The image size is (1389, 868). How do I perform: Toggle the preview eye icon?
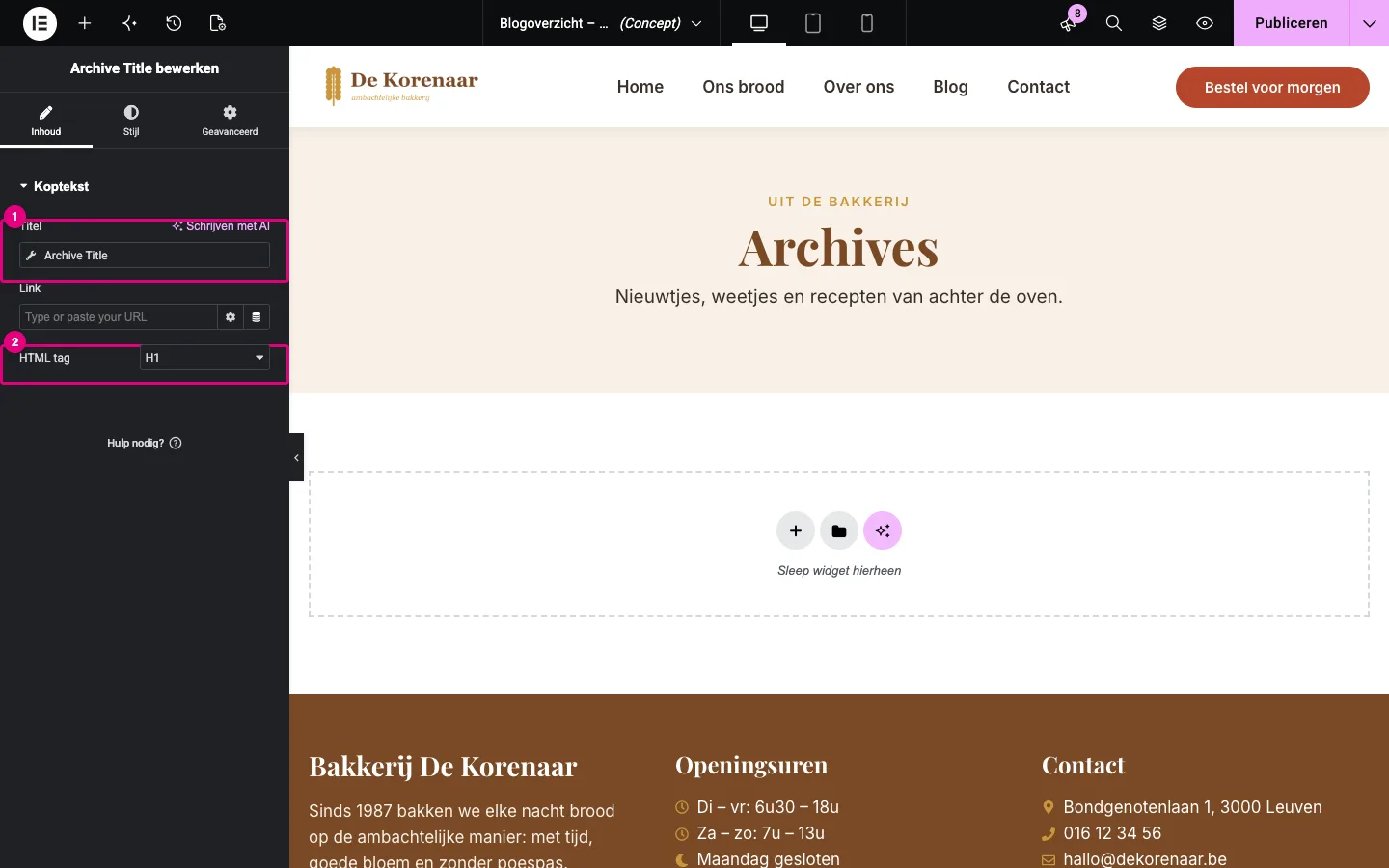tap(1205, 23)
